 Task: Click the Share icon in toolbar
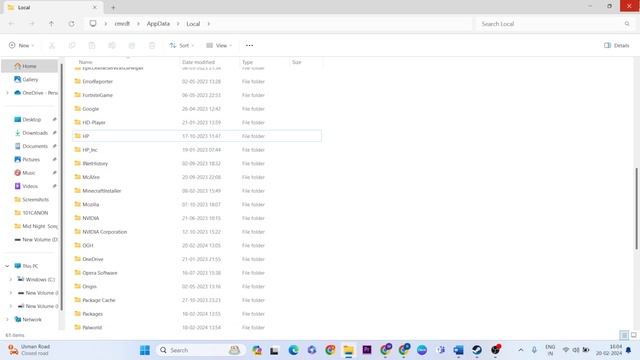(x=132, y=45)
